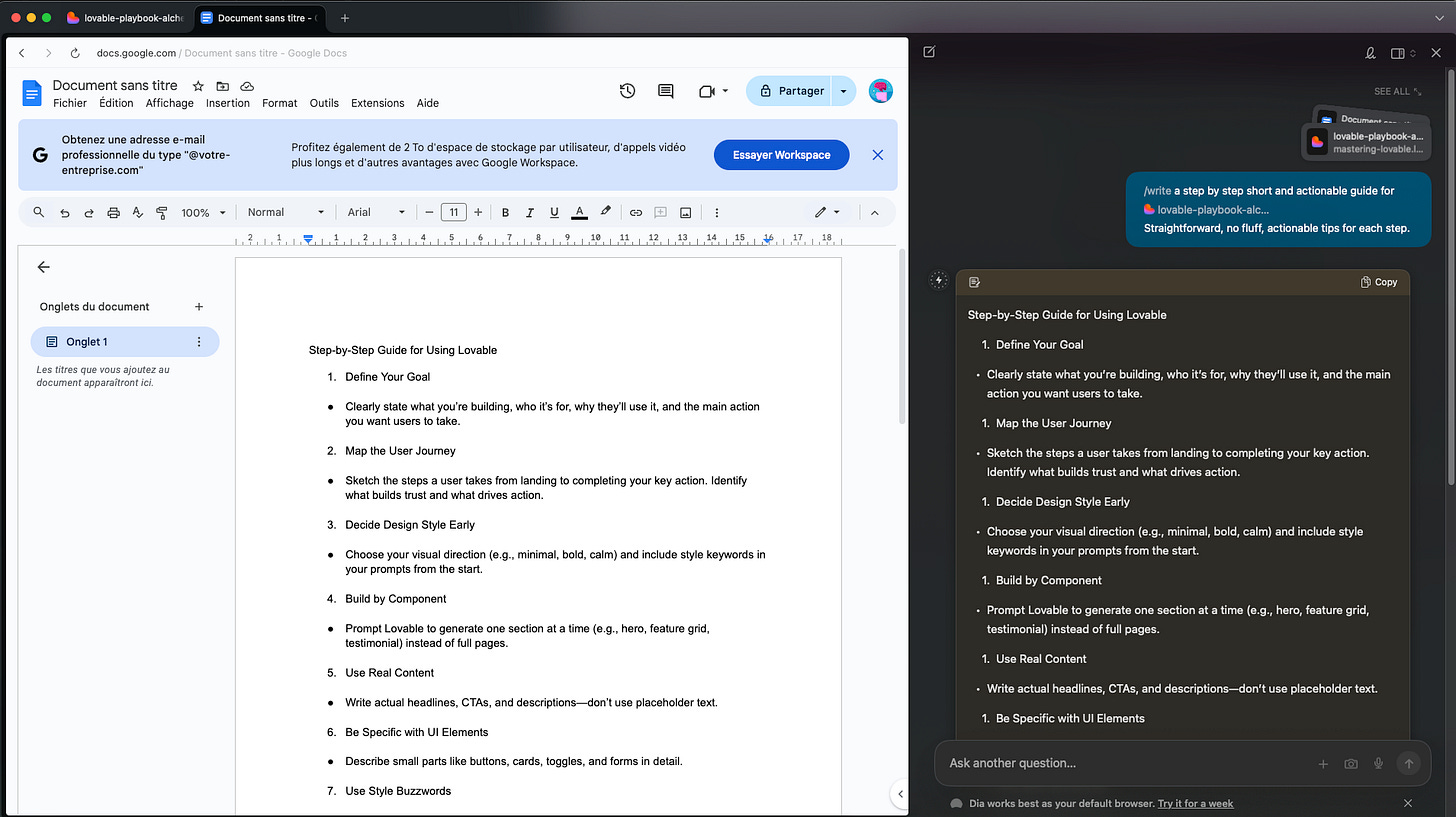Screen dimensions: 1456x817
Task: Open the Aide menu
Action: click(428, 103)
